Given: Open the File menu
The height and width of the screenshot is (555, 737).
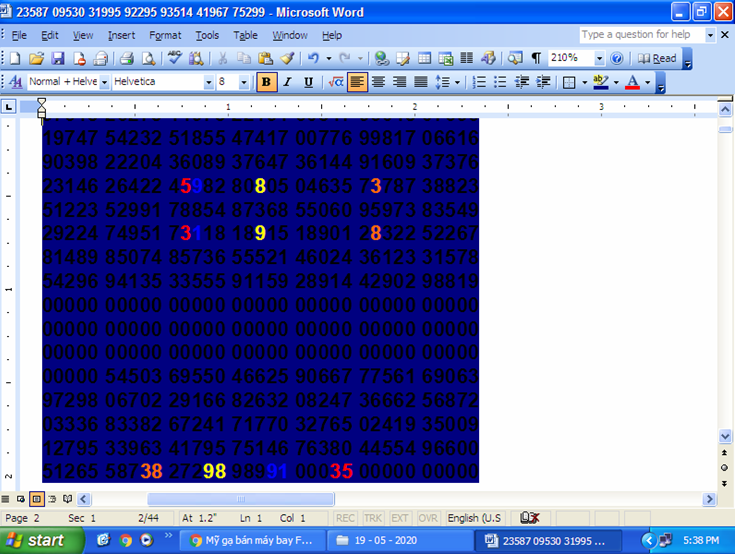Looking at the screenshot, I should [19, 35].
